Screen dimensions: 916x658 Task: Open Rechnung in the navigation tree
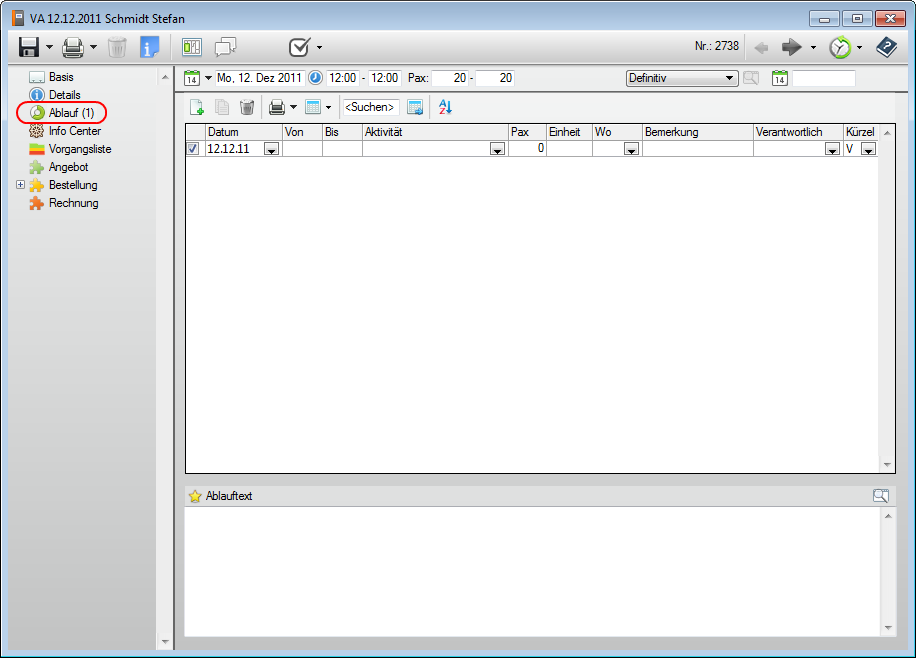73,203
